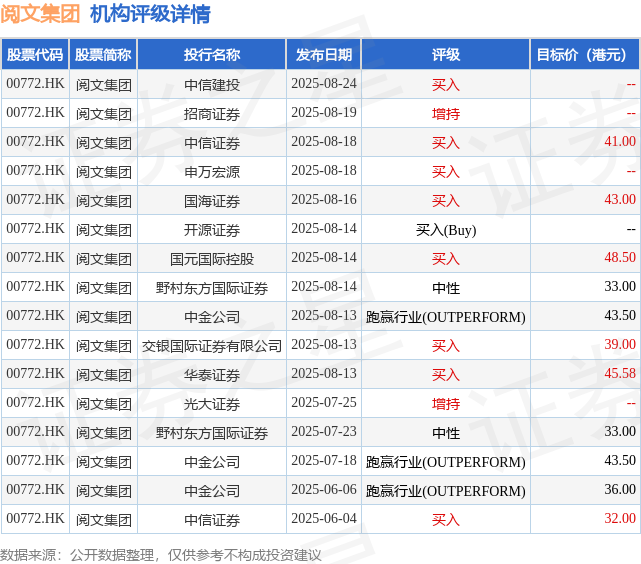Click the 国元国际控股 bank name cell

(212, 259)
